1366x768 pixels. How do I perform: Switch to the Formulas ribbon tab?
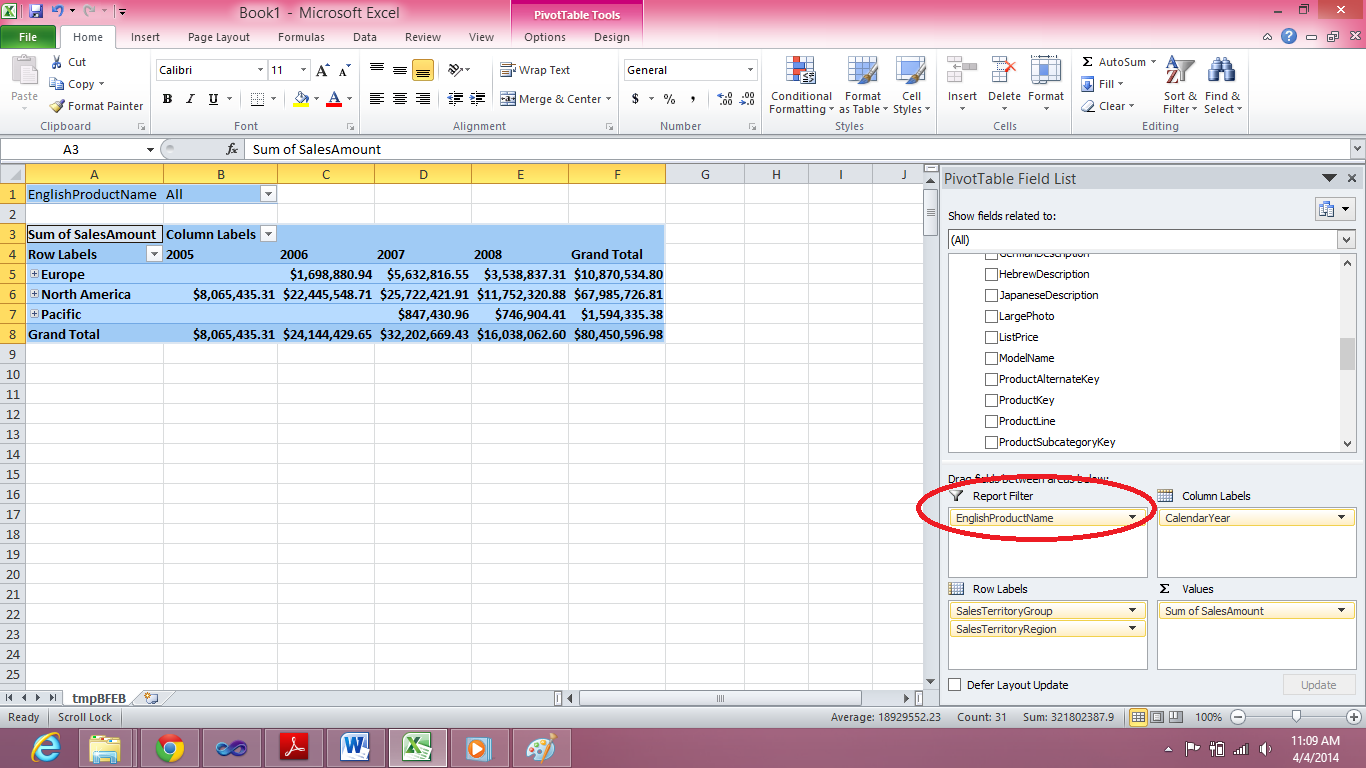tap(301, 37)
